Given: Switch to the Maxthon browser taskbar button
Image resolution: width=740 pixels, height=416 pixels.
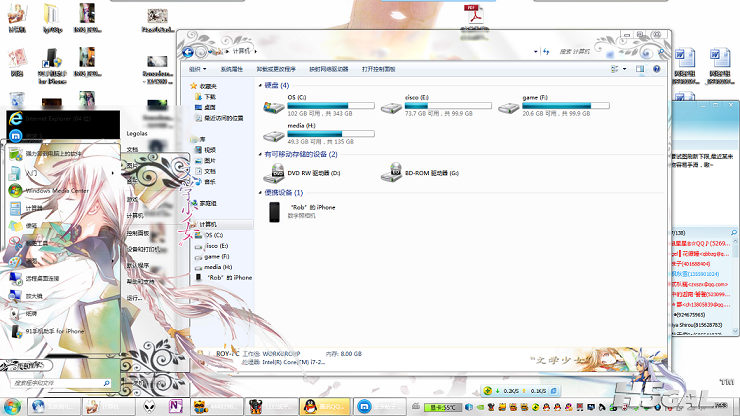Looking at the screenshot, I should tap(380, 407).
